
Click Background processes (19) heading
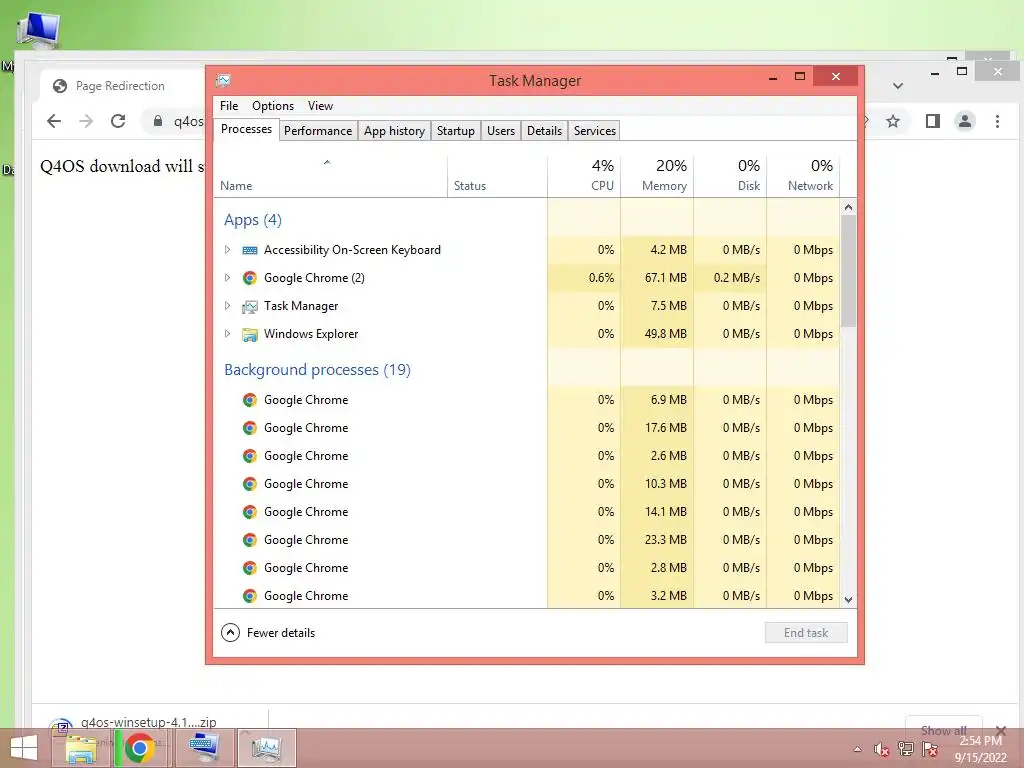317,370
